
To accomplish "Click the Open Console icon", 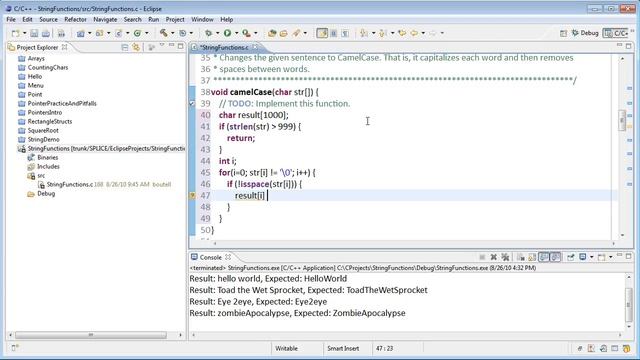I will [x=602, y=258].
